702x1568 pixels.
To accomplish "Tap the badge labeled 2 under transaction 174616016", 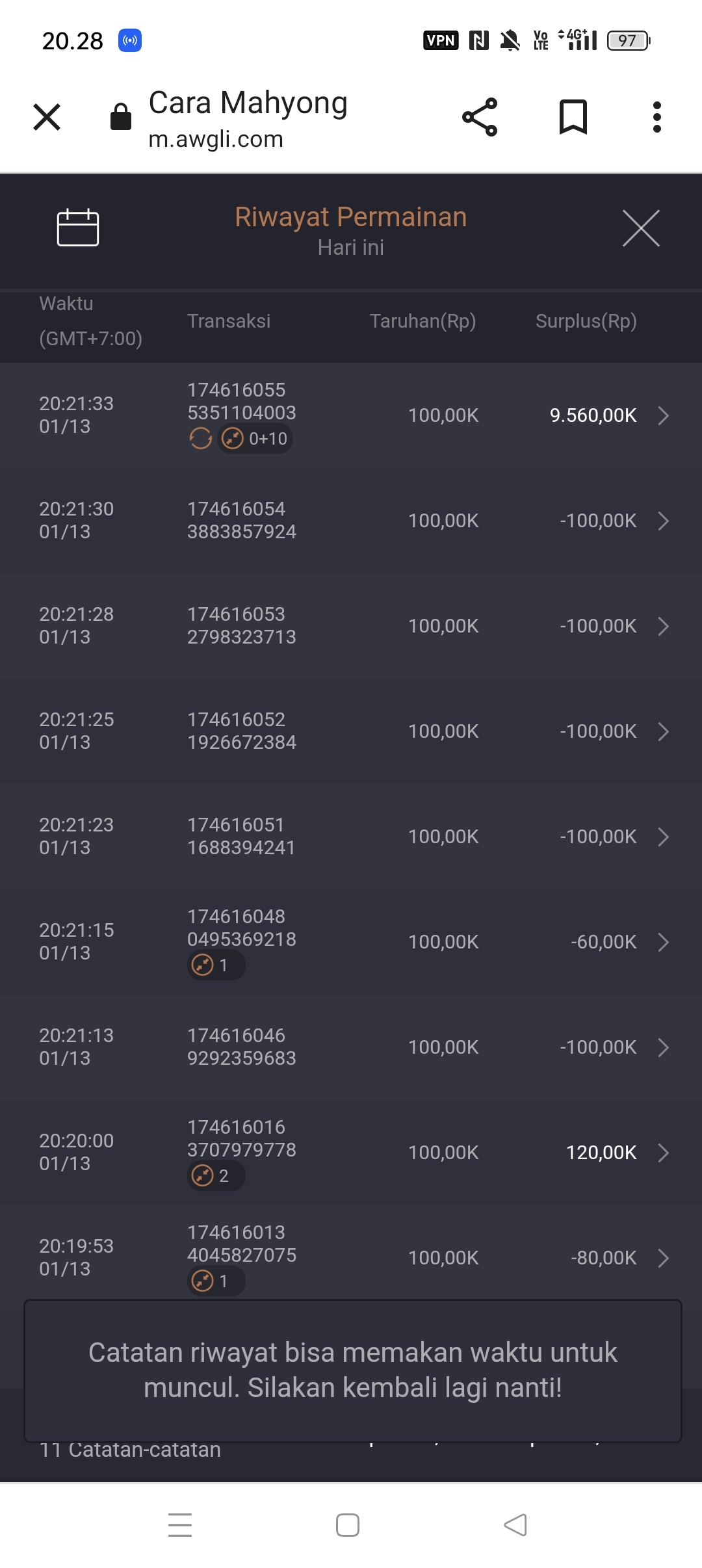I will [x=216, y=1176].
